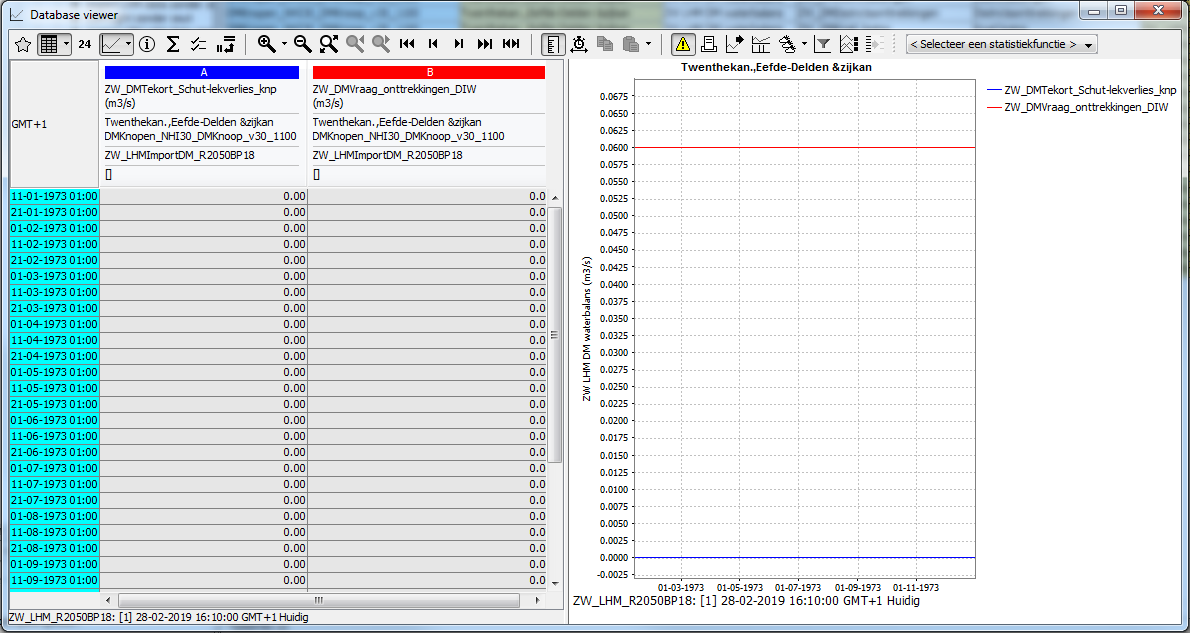Click the print icon

tap(709, 44)
